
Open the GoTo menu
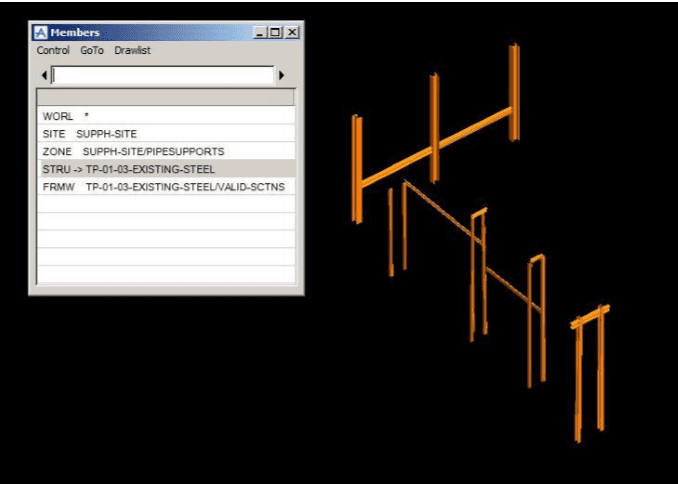(92, 50)
